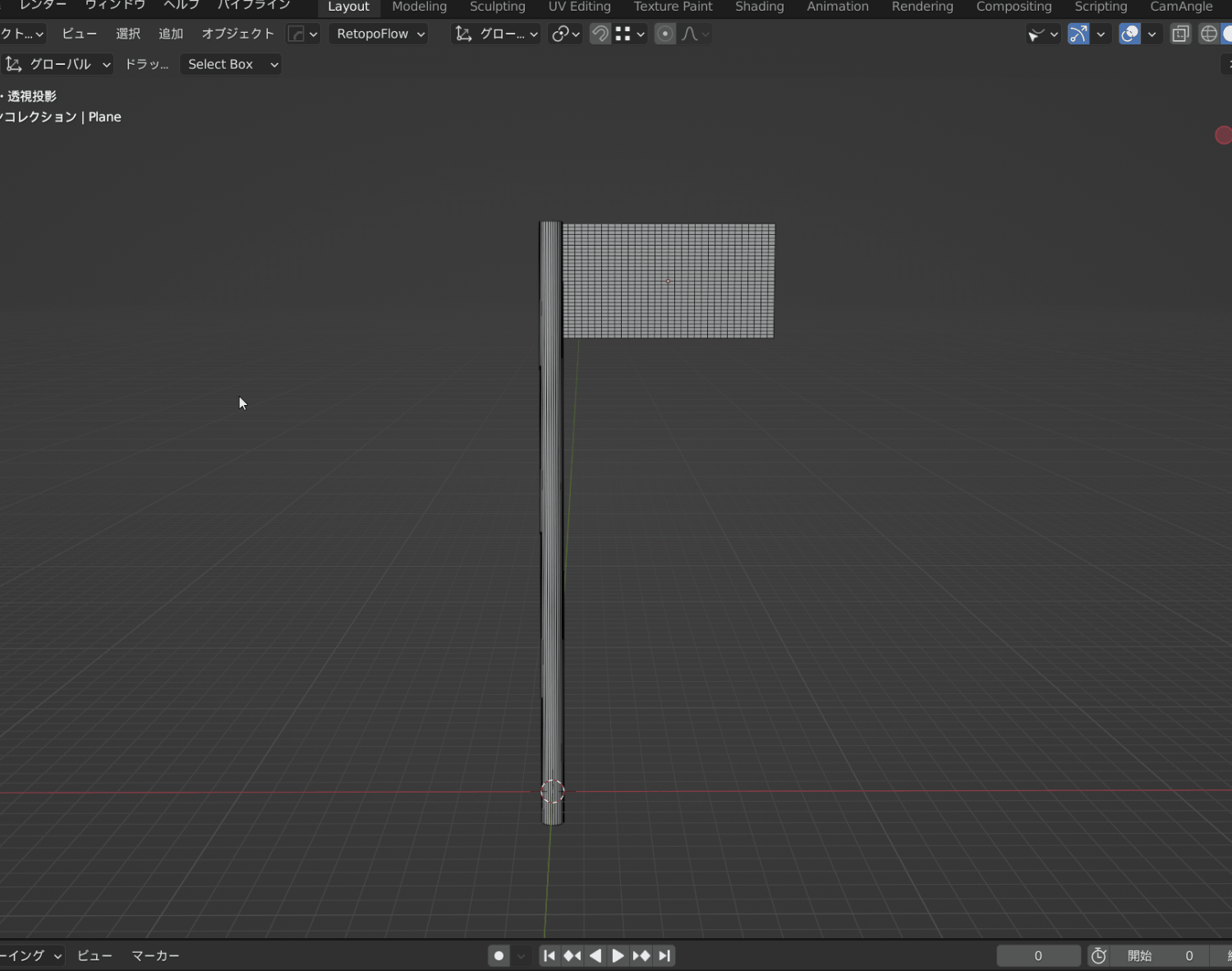Toggle auto keying record button
Viewport: 1232px width, 971px height.
coord(499,955)
